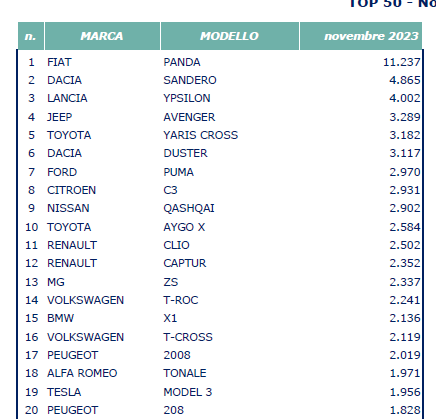Click the T-ROC model cell

pyautogui.click(x=181, y=300)
